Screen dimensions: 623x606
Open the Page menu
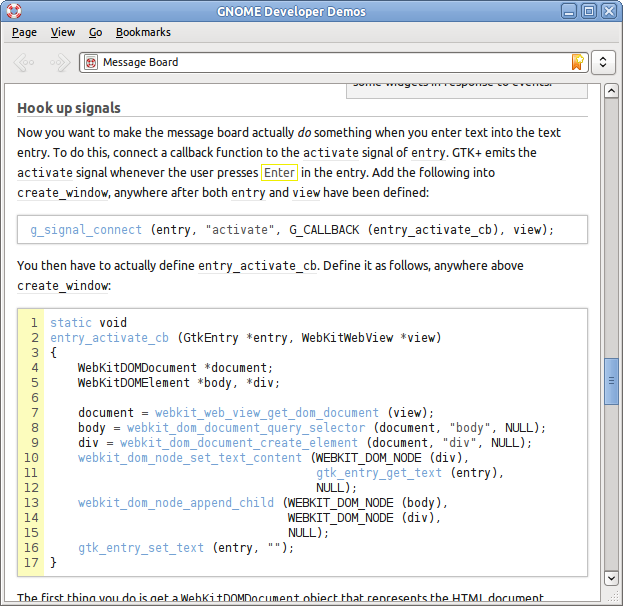point(24,32)
